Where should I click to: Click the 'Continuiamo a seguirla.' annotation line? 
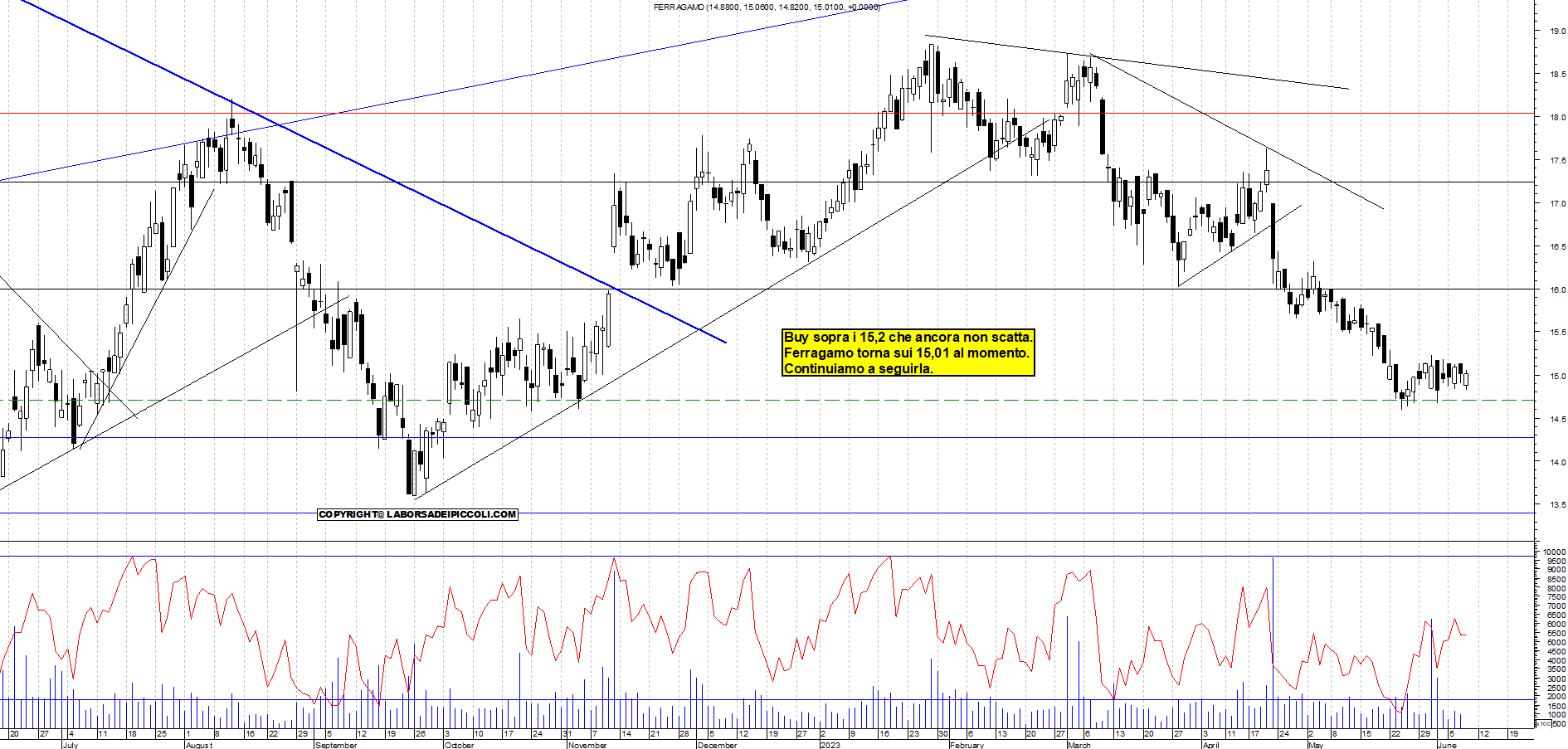pyautogui.click(x=859, y=368)
